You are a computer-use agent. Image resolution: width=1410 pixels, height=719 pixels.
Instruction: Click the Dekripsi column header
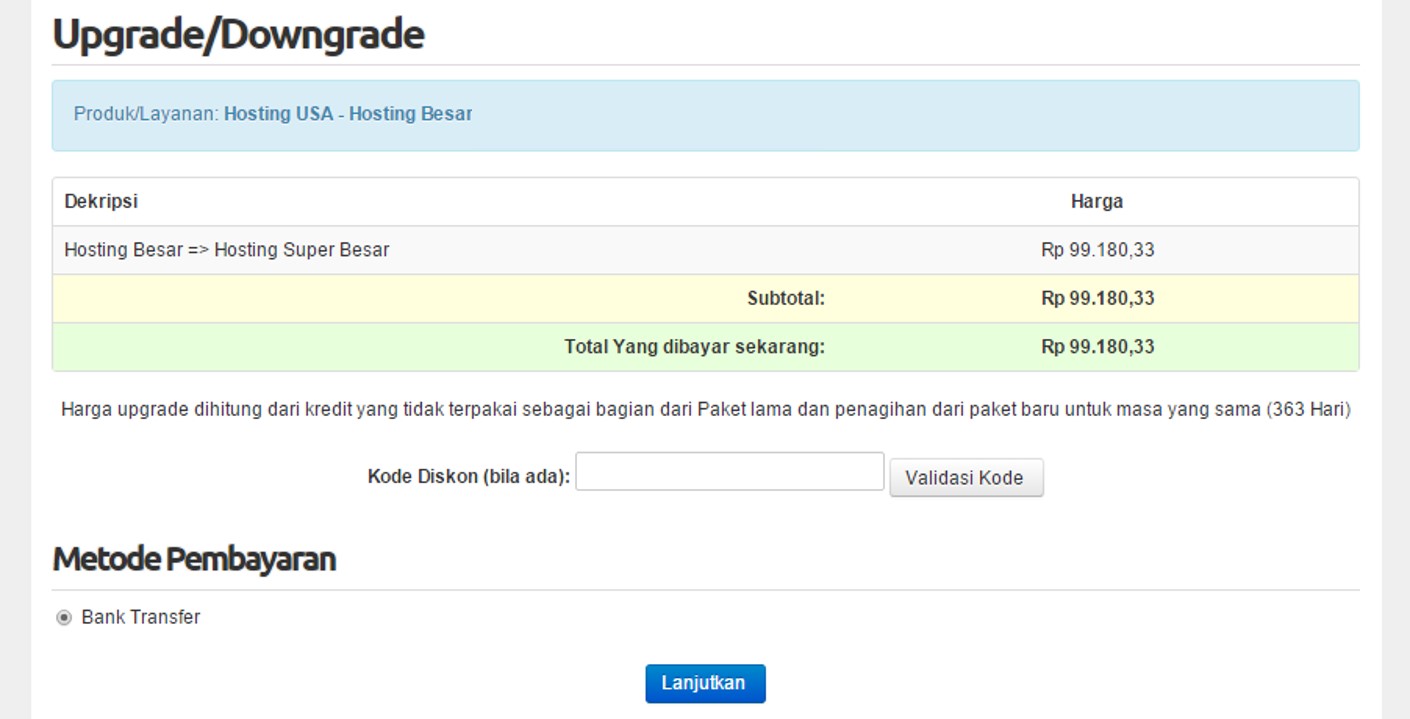pos(101,201)
